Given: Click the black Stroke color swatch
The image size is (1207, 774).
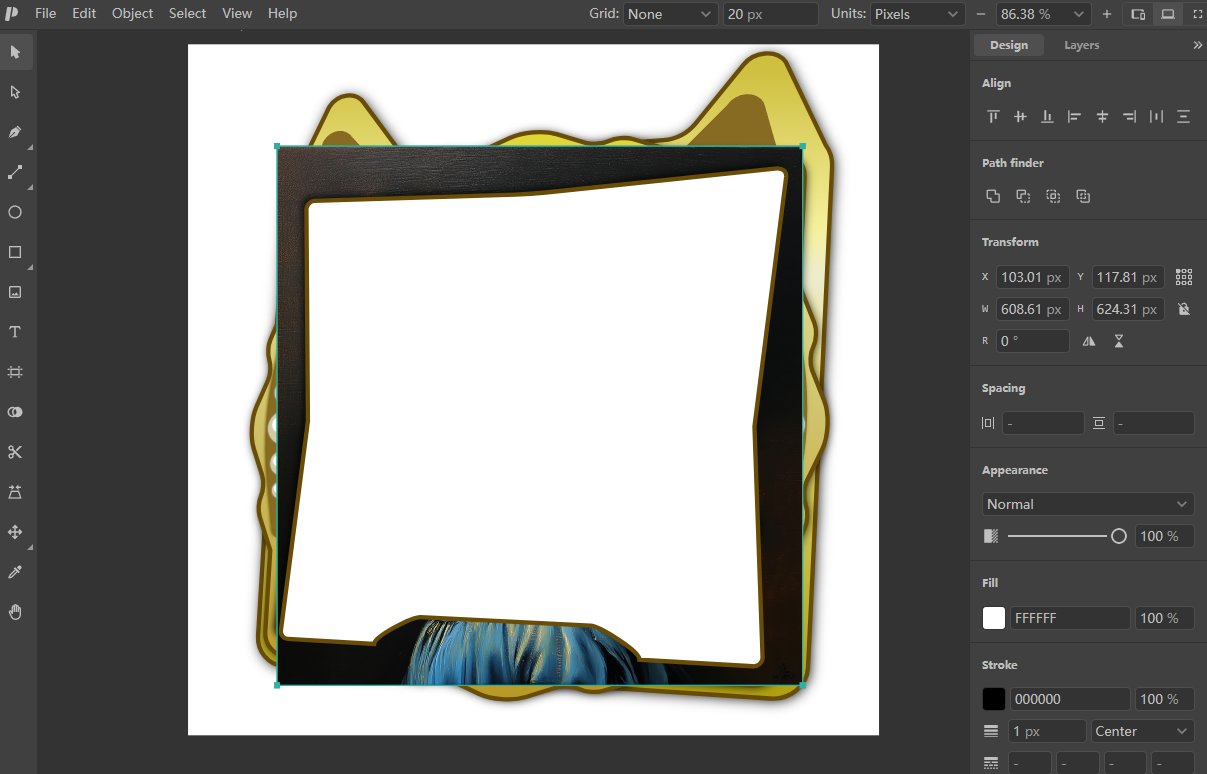Looking at the screenshot, I should coord(994,699).
